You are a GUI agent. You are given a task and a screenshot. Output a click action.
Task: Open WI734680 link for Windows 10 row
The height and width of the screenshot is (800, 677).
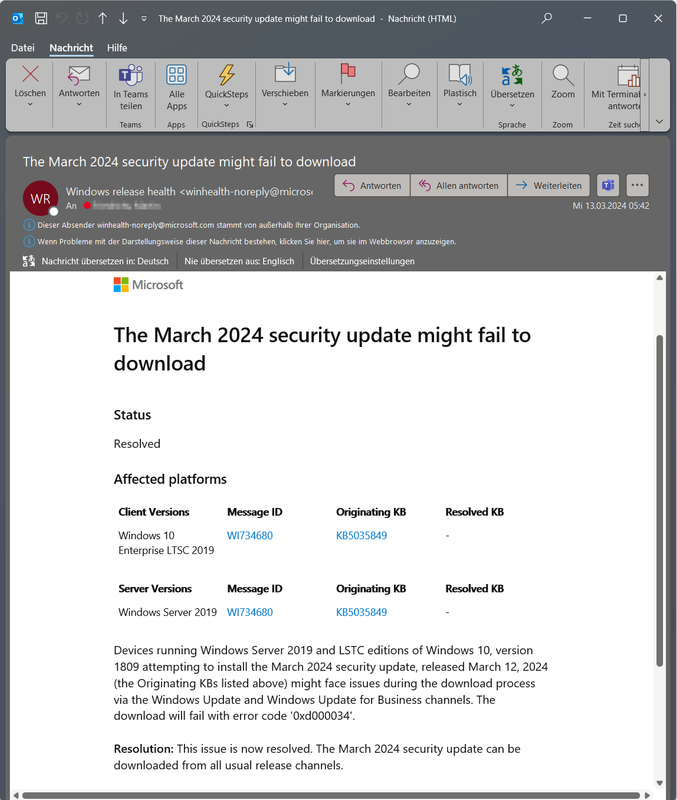coord(250,535)
